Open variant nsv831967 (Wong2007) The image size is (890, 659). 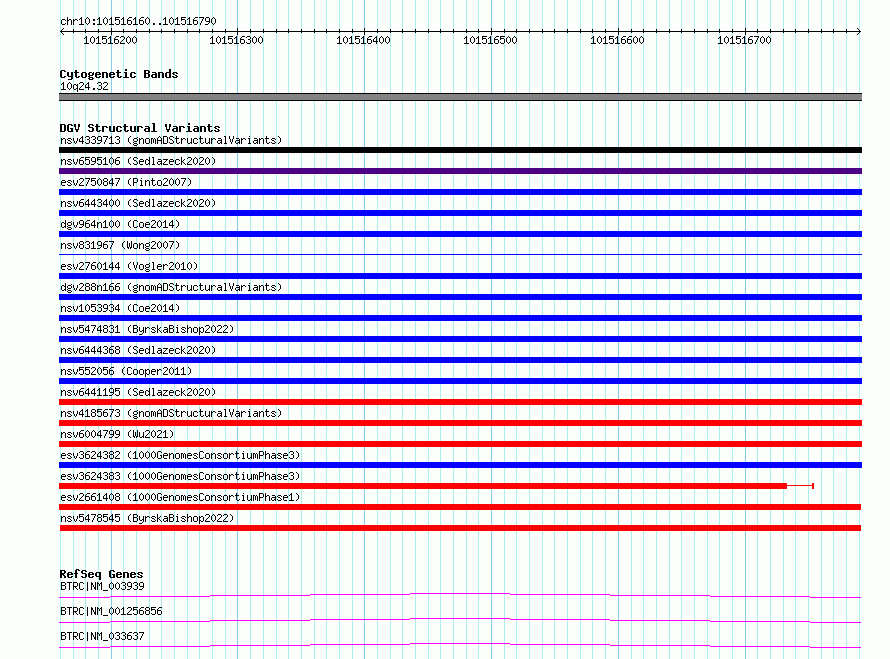click(120, 245)
